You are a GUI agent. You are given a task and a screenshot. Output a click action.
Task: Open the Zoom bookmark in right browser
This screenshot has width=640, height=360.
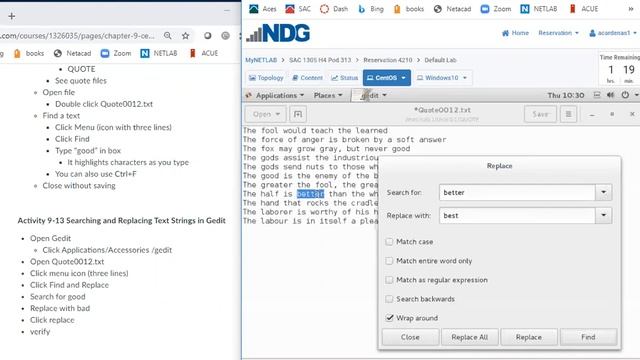tap(496, 9)
